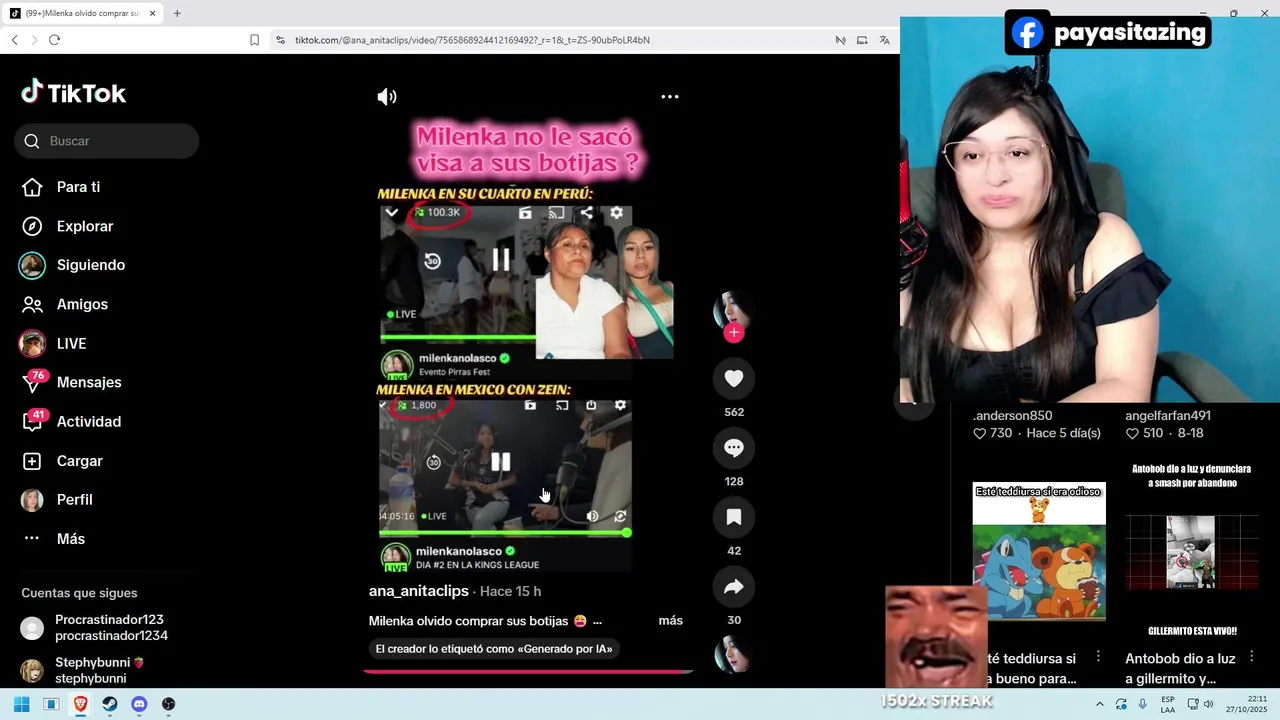Close the Milenka TikTok tab

click(x=152, y=13)
